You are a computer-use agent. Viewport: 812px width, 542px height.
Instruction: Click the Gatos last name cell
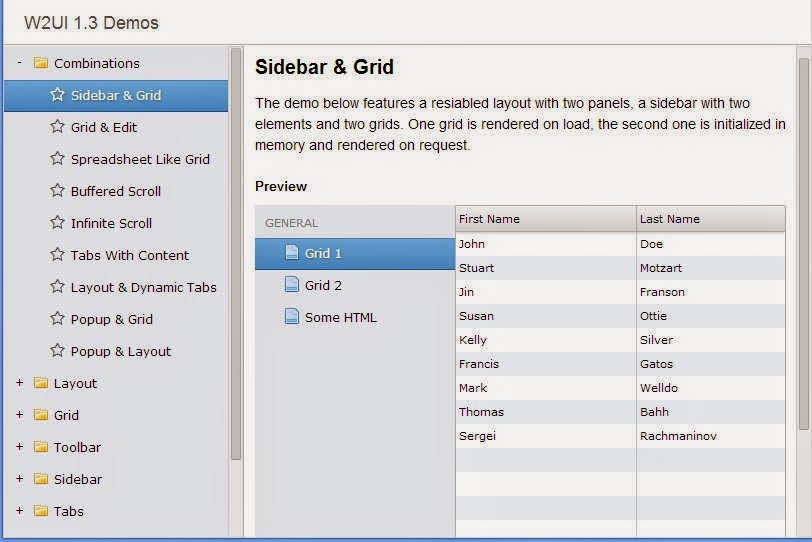tap(711, 364)
